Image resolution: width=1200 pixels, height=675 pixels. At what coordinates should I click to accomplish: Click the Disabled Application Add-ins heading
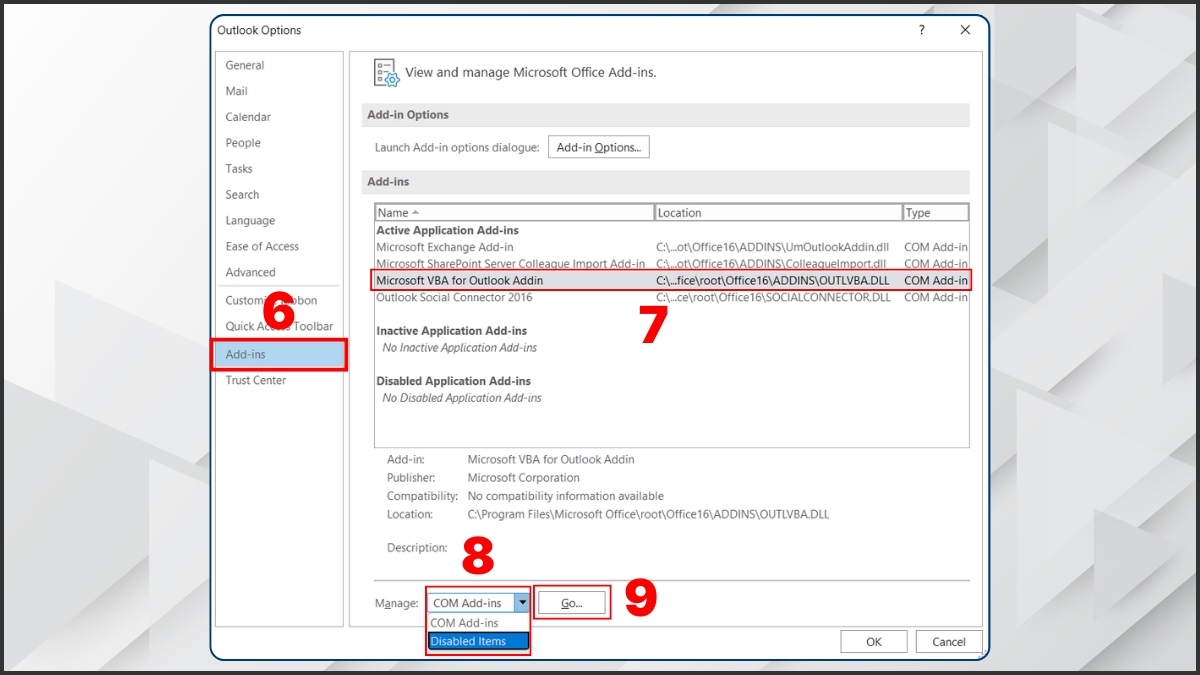[453, 381]
